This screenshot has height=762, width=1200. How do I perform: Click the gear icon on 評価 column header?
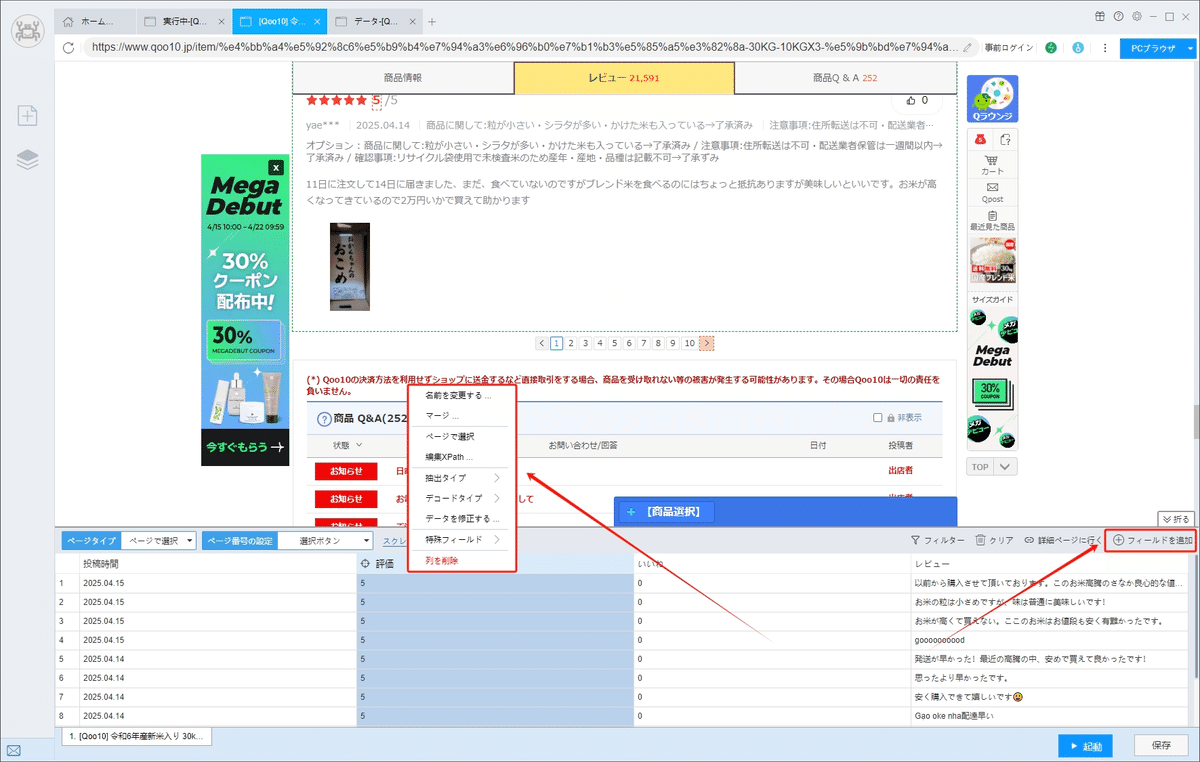pos(365,564)
